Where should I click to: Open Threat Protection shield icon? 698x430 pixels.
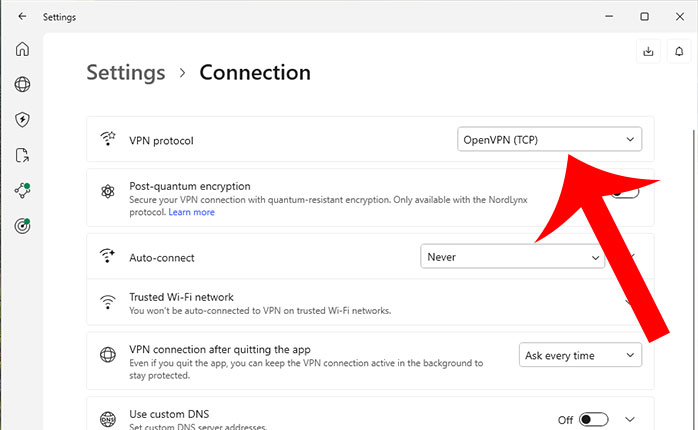22,119
